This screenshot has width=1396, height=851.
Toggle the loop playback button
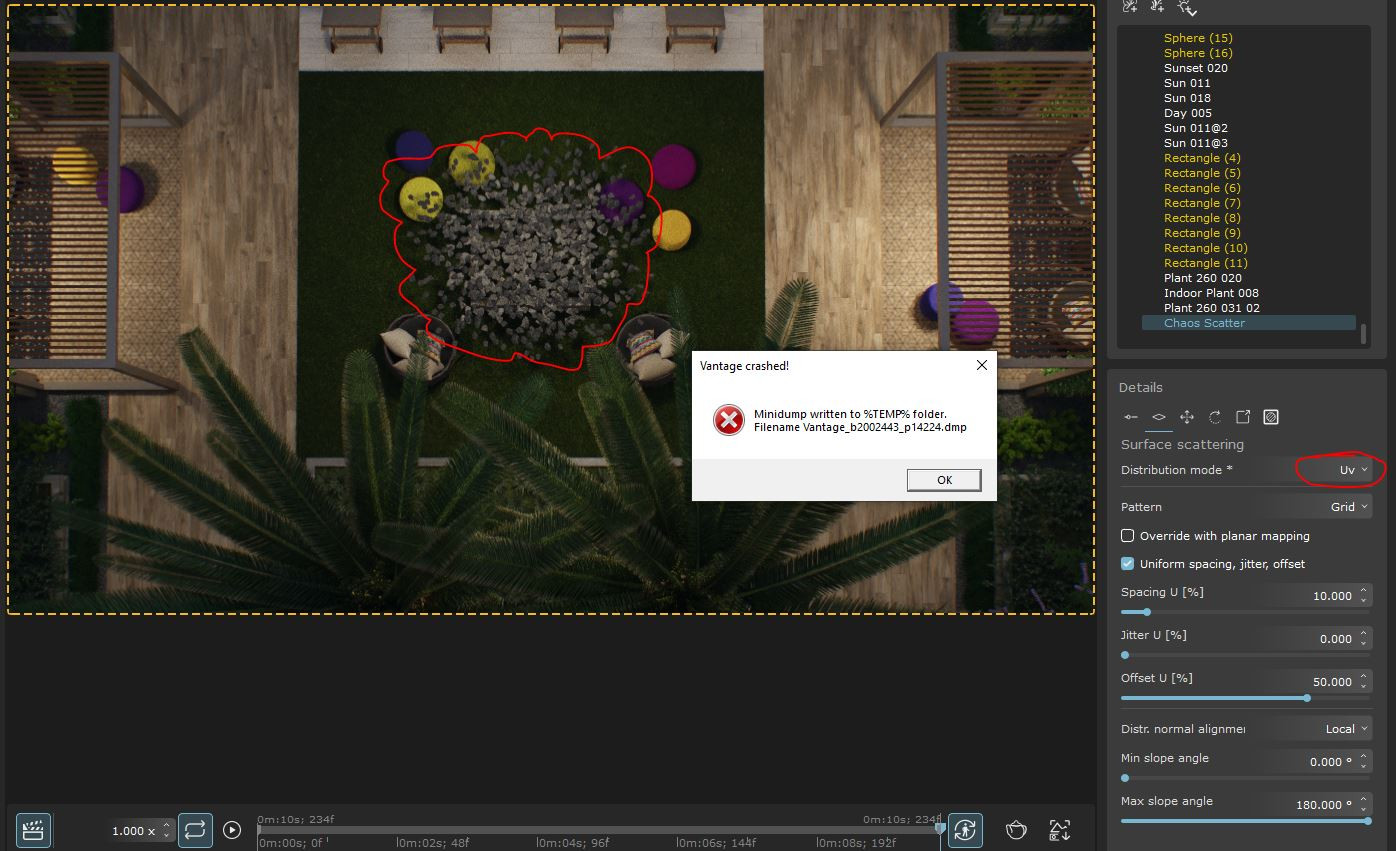[x=195, y=830]
